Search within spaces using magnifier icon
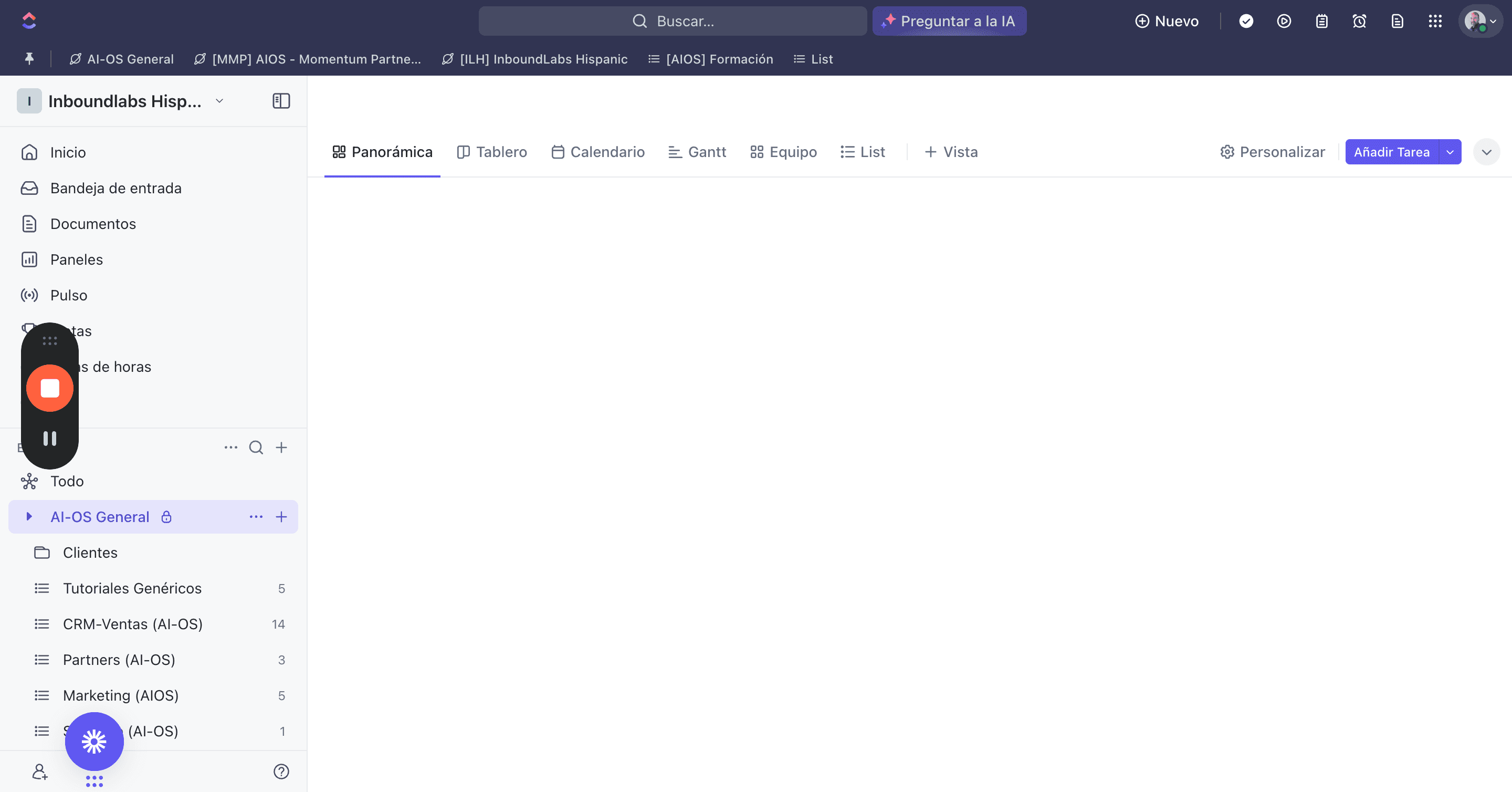Image resolution: width=1512 pixels, height=792 pixels. pyautogui.click(x=256, y=447)
